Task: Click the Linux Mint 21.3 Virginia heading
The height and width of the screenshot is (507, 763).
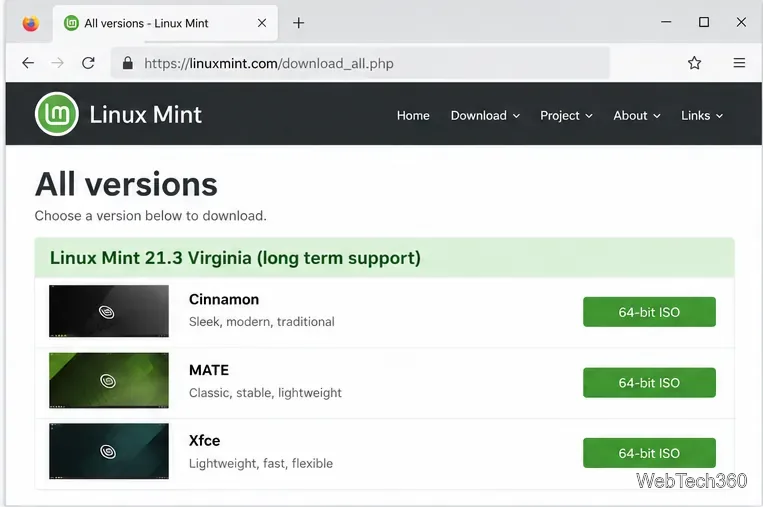Action: point(235,258)
